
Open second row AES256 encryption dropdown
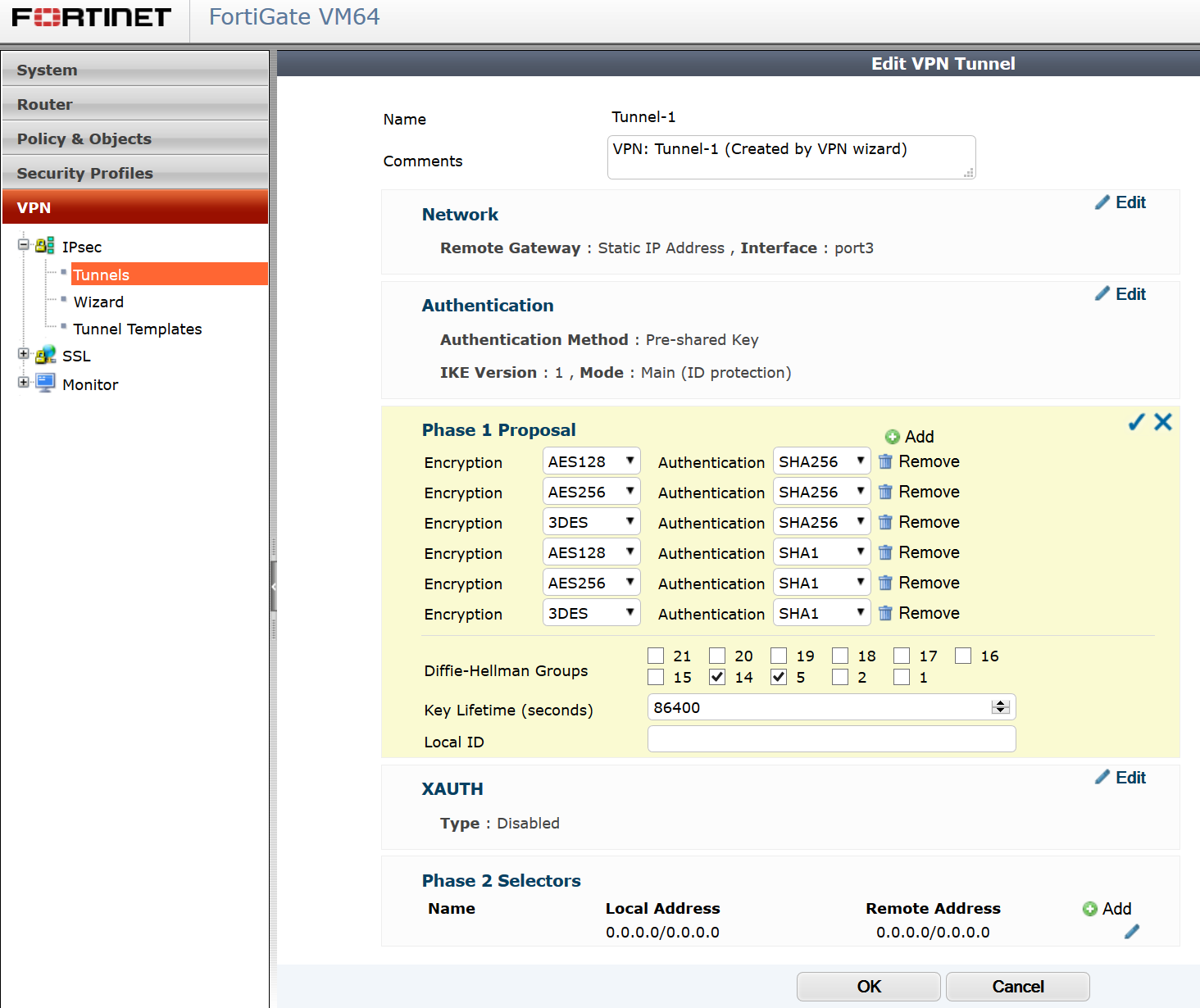tap(591, 492)
